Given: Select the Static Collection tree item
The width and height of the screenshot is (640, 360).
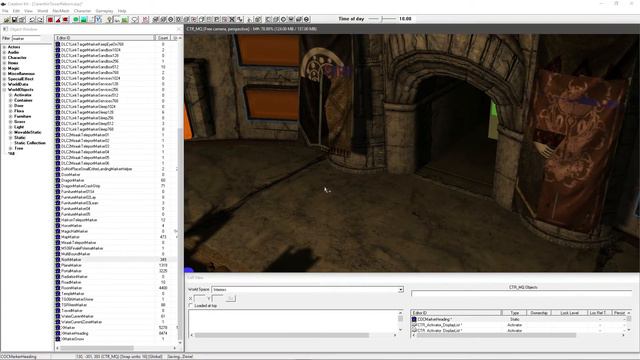Looking at the screenshot, I should [x=30, y=143].
